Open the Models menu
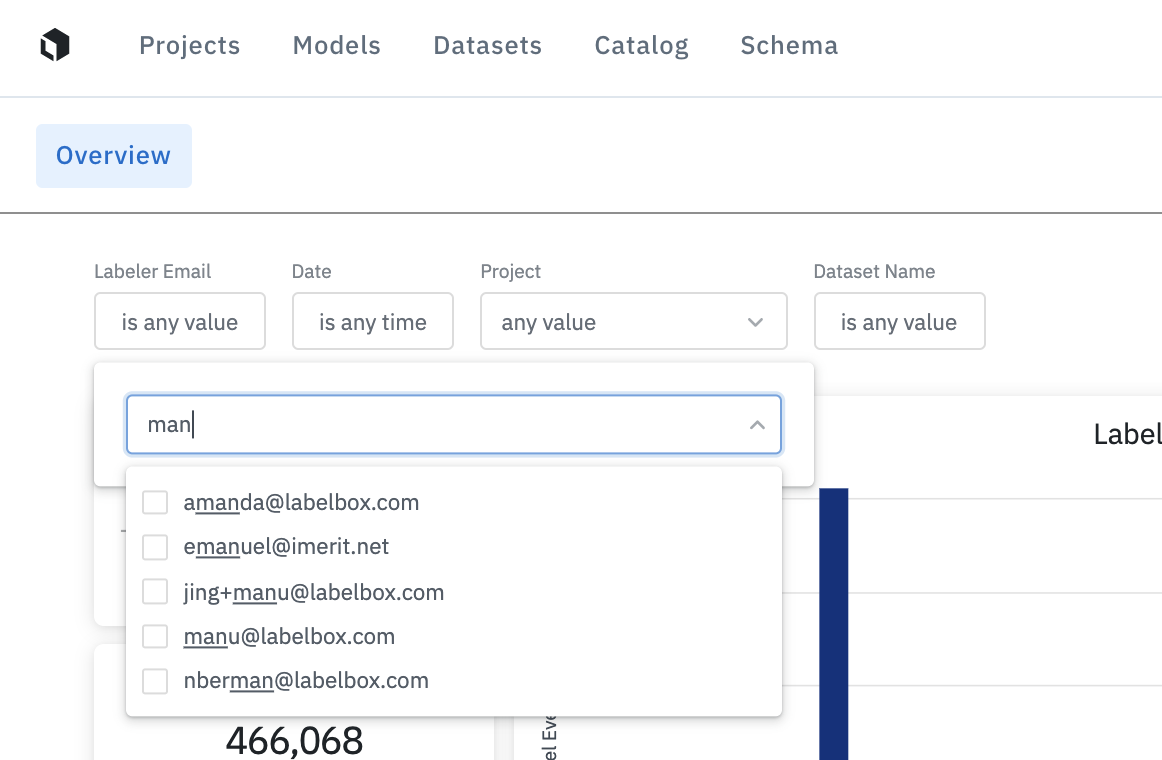 point(336,45)
